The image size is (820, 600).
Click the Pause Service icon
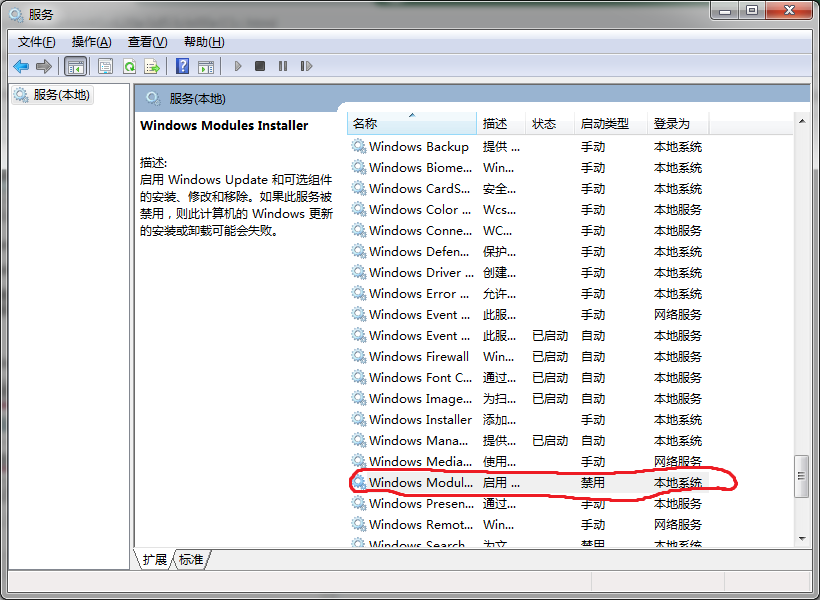(283, 66)
